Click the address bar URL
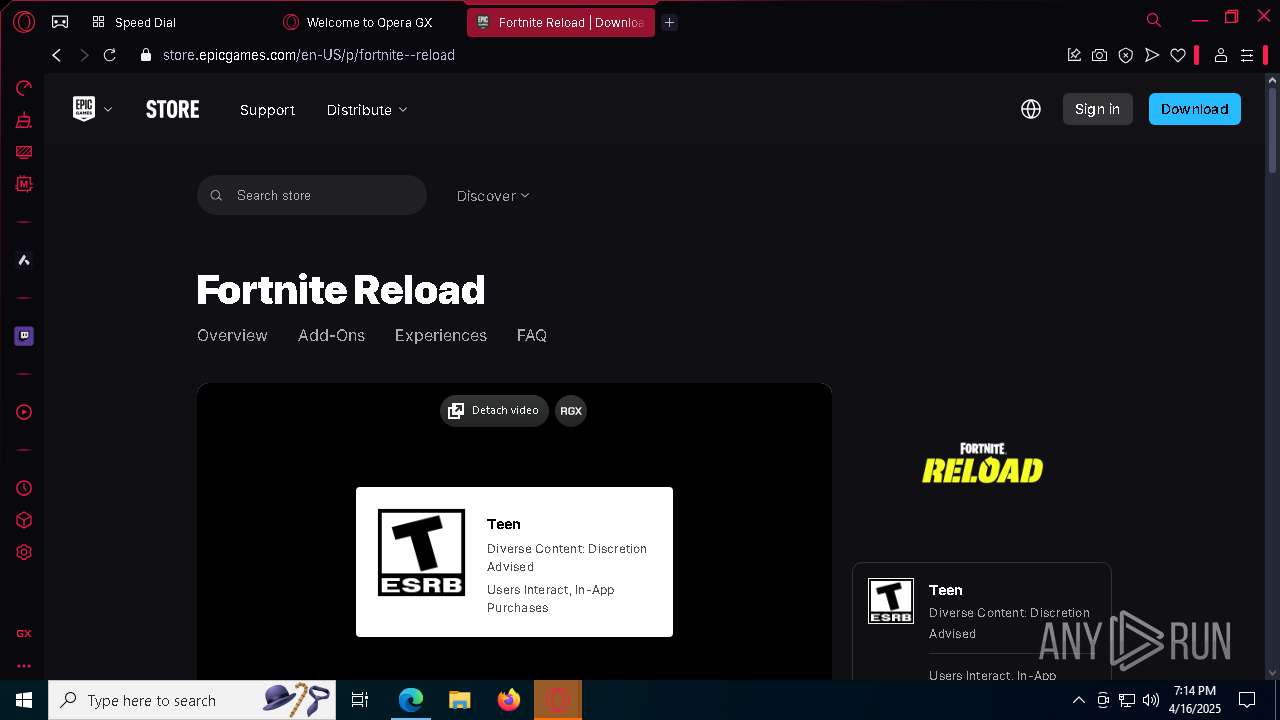The height and width of the screenshot is (720, 1280). point(309,55)
